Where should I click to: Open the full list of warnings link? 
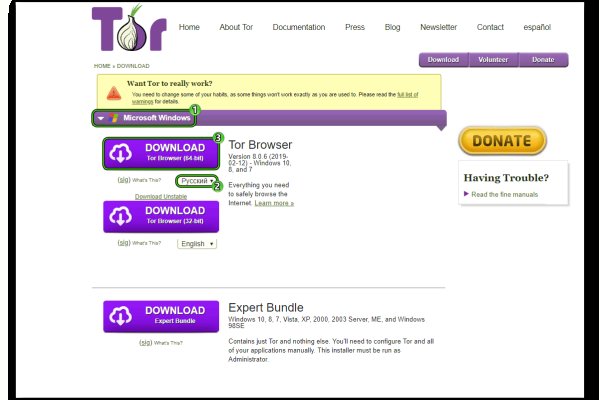pos(405,93)
